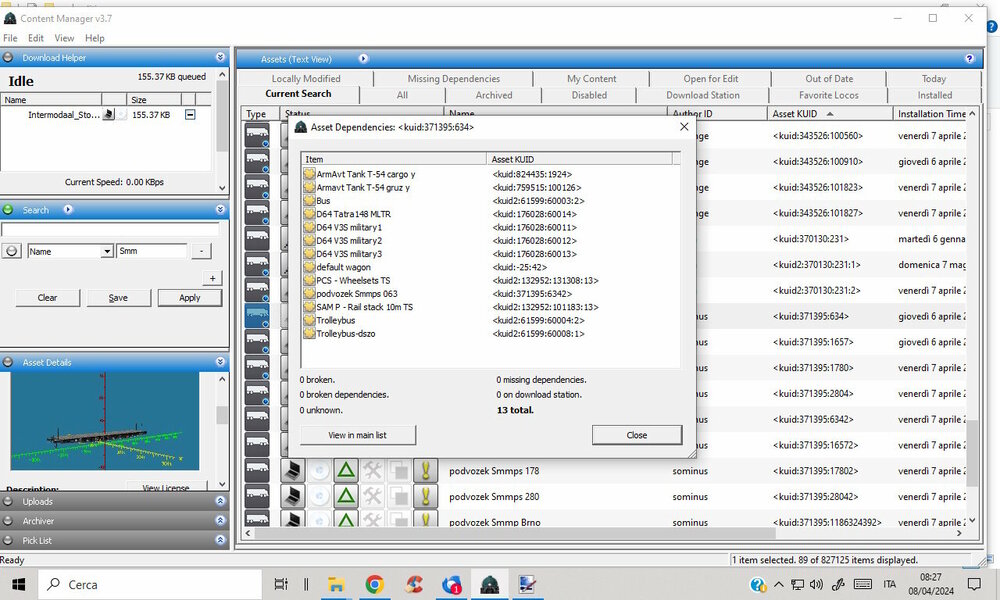
Task: Open Chrome from the taskbar
Action: 374,584
